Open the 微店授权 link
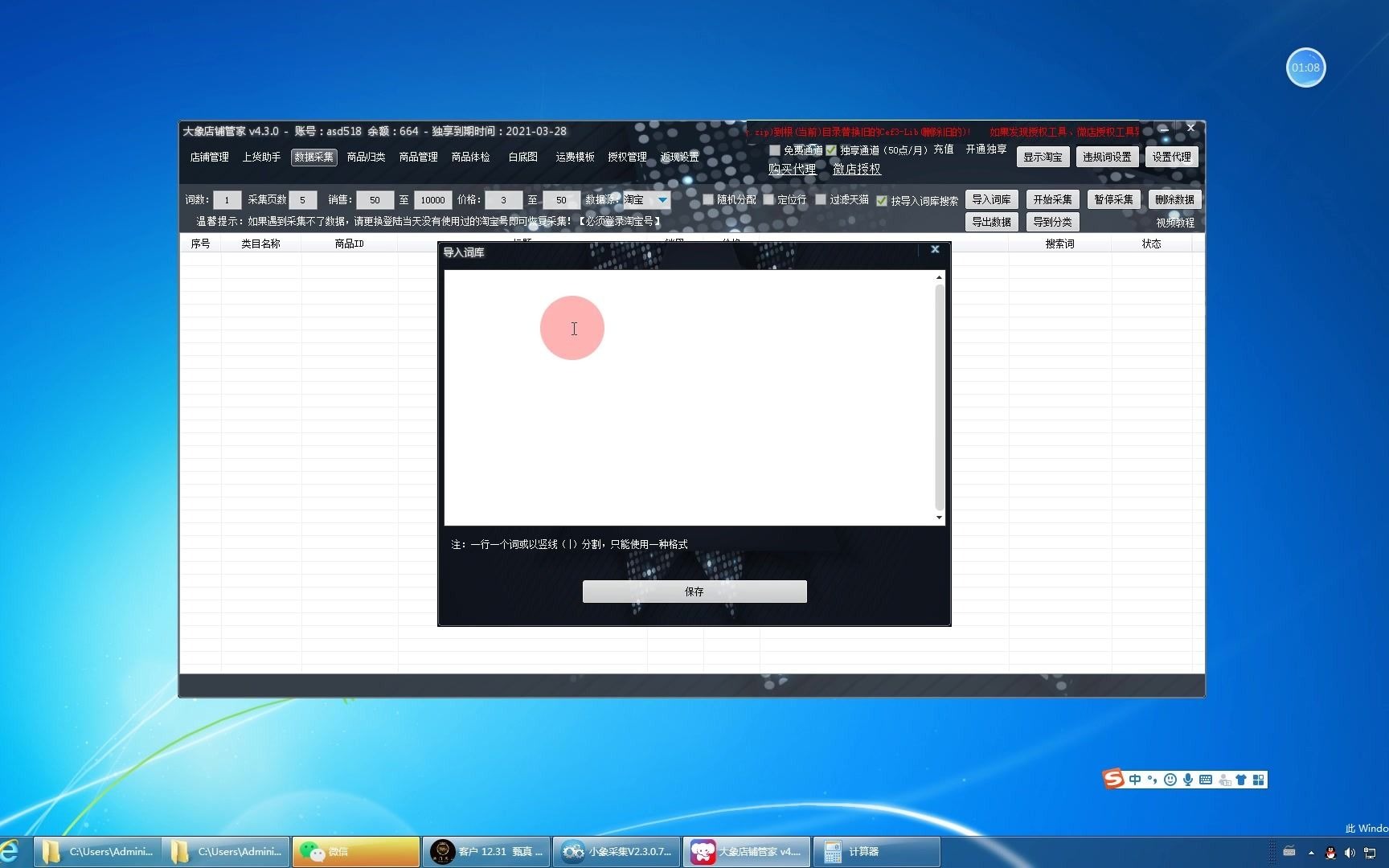Image resolution: width=1389 pixels, height=868 pixels. 857,169
